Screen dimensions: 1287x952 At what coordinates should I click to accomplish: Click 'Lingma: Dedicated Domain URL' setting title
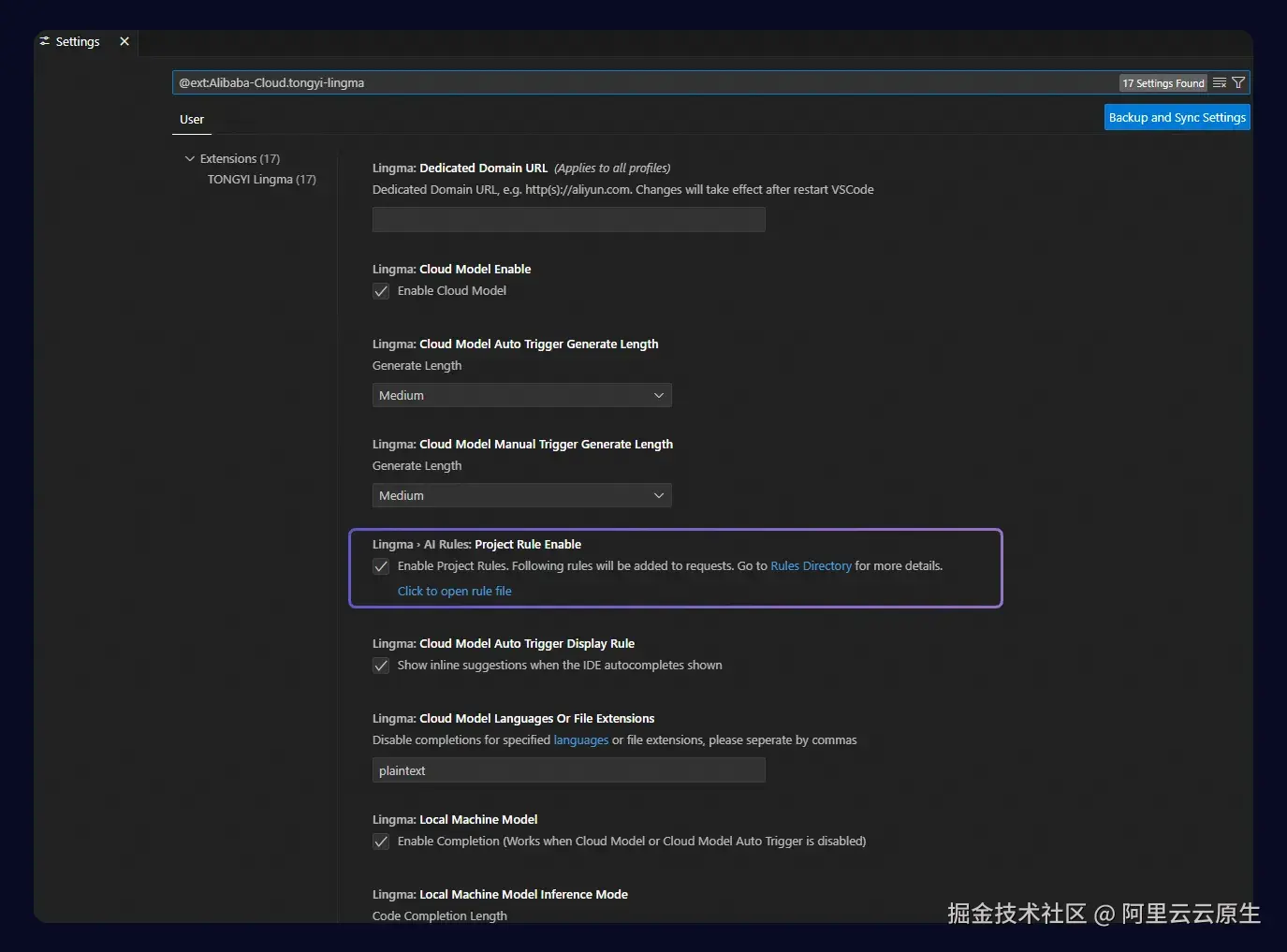coord(461,168)
